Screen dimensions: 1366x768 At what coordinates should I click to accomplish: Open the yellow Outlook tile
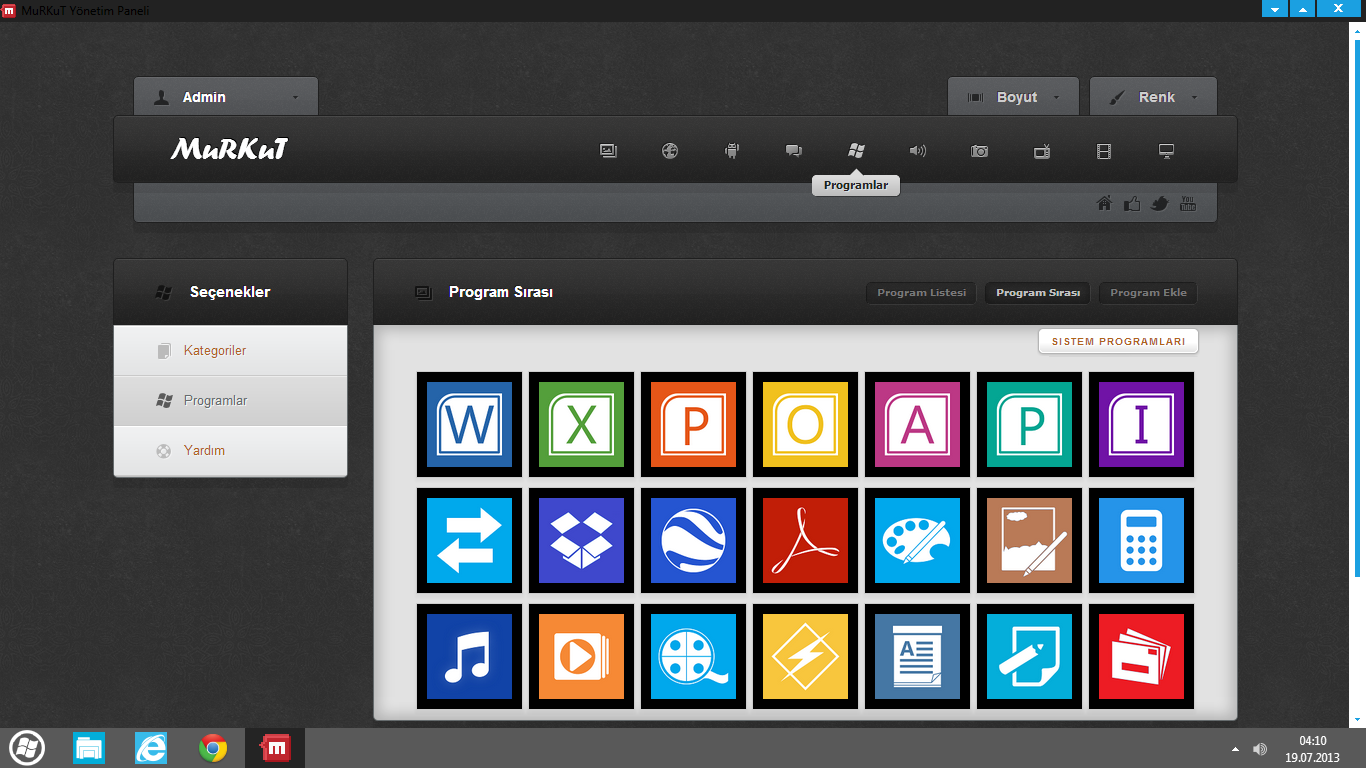pos(805,425)
